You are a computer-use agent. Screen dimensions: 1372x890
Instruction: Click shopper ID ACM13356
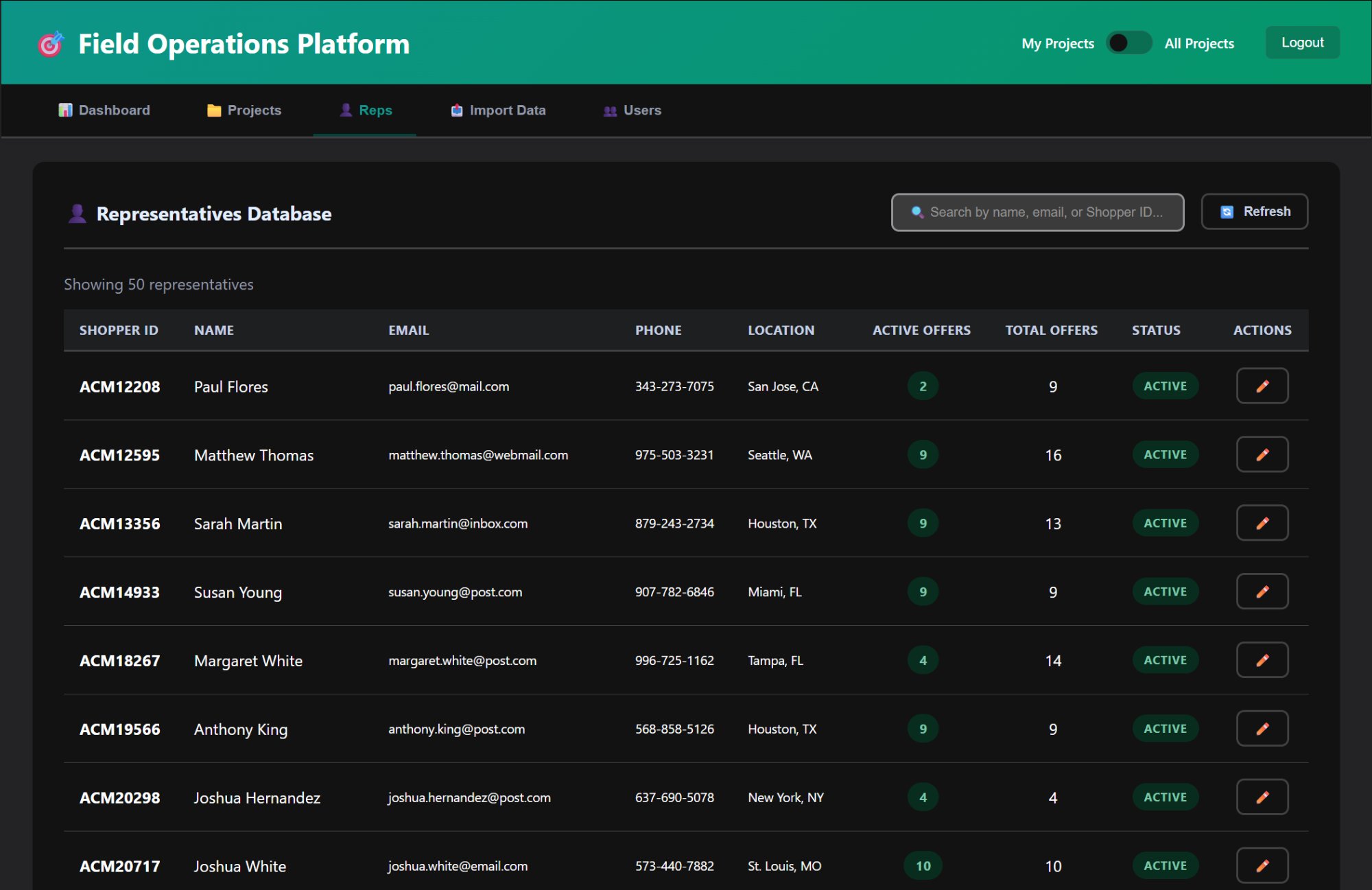[x=120, y=524]
